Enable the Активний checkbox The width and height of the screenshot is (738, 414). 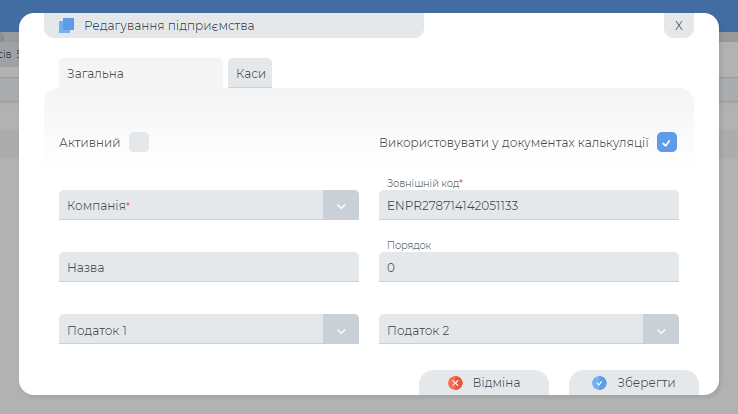(x=139, y=143)
